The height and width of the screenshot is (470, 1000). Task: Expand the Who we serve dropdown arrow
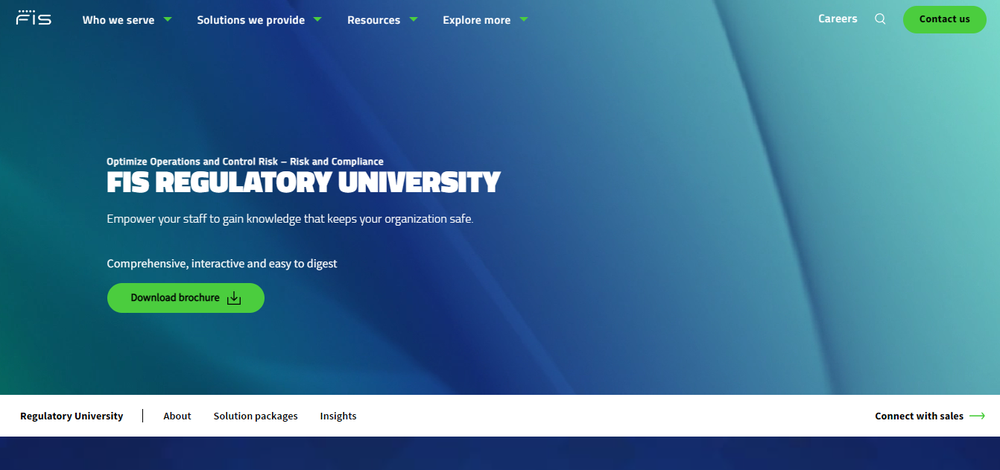click(167, 20)
